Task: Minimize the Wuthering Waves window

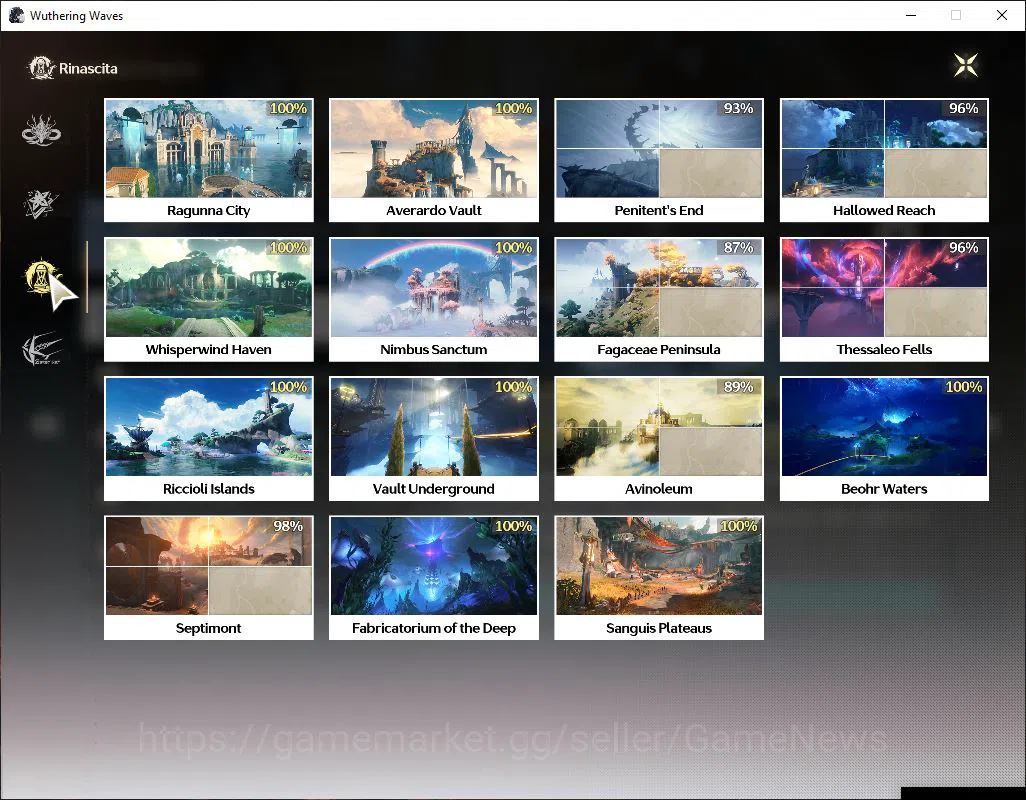Action: tap(911, 15)
